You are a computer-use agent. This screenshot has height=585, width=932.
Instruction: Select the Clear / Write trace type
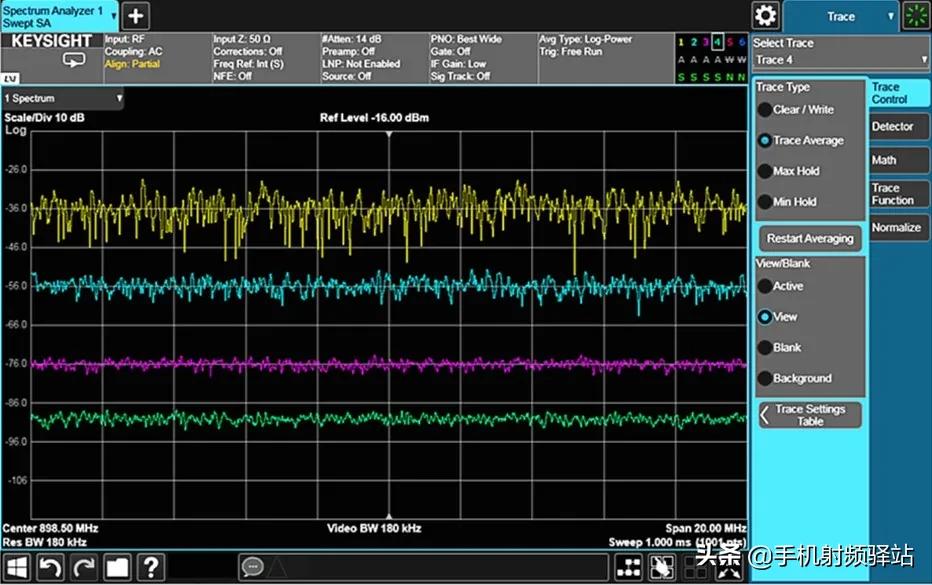(802, 110)
